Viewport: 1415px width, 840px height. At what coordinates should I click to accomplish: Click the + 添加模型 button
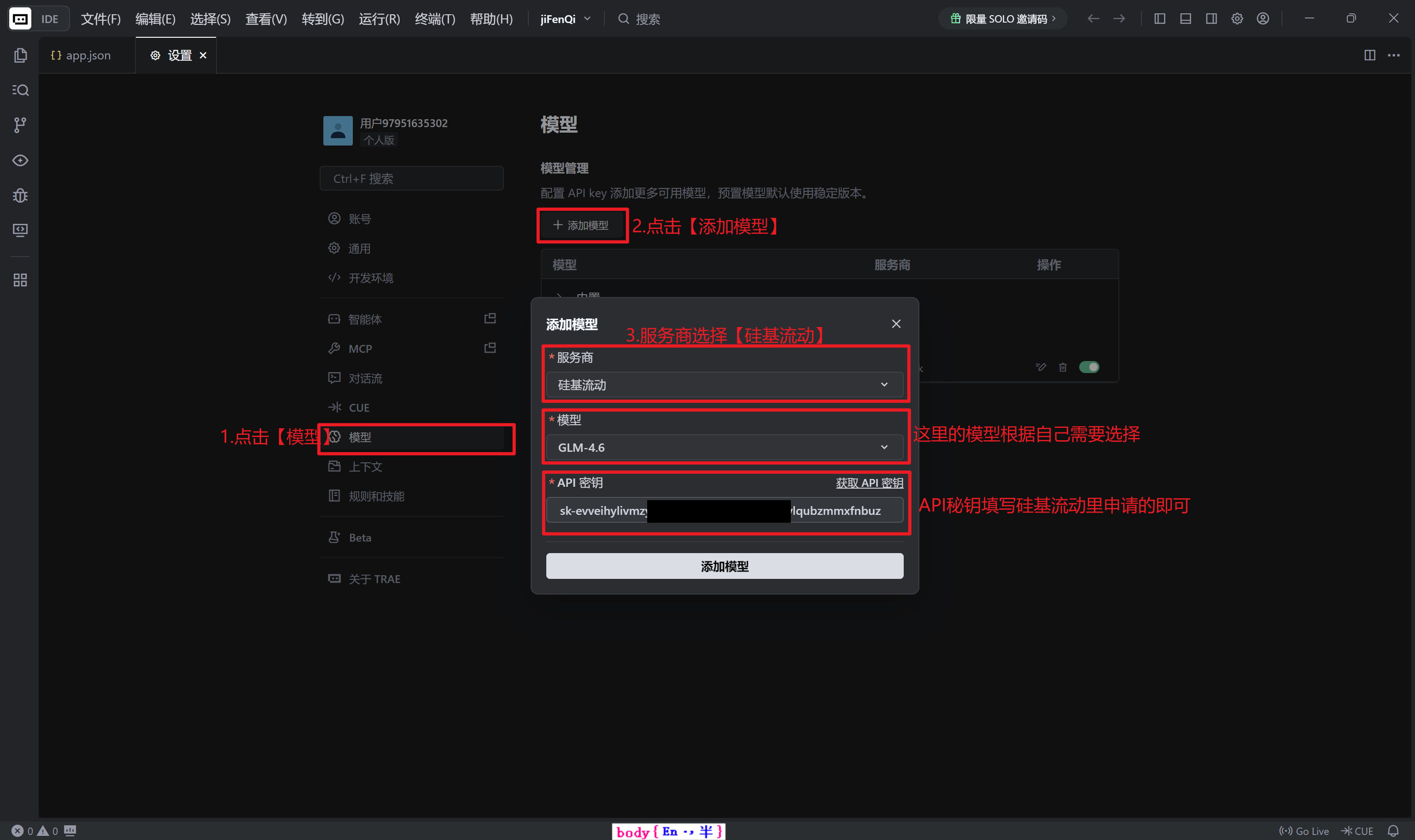coord(581,225)
